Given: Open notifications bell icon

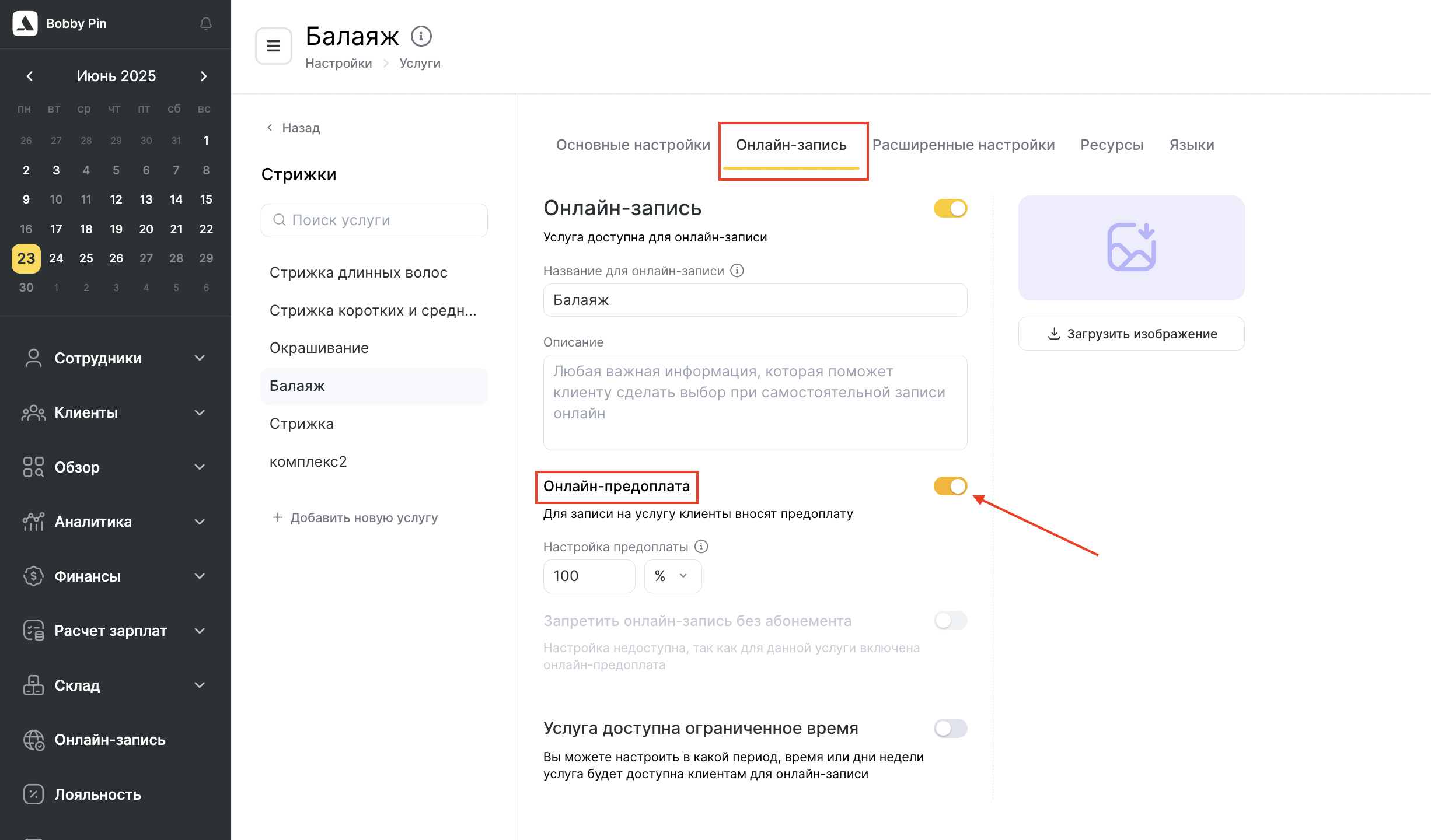Looking at the screenshot, I should click(205, 23).
